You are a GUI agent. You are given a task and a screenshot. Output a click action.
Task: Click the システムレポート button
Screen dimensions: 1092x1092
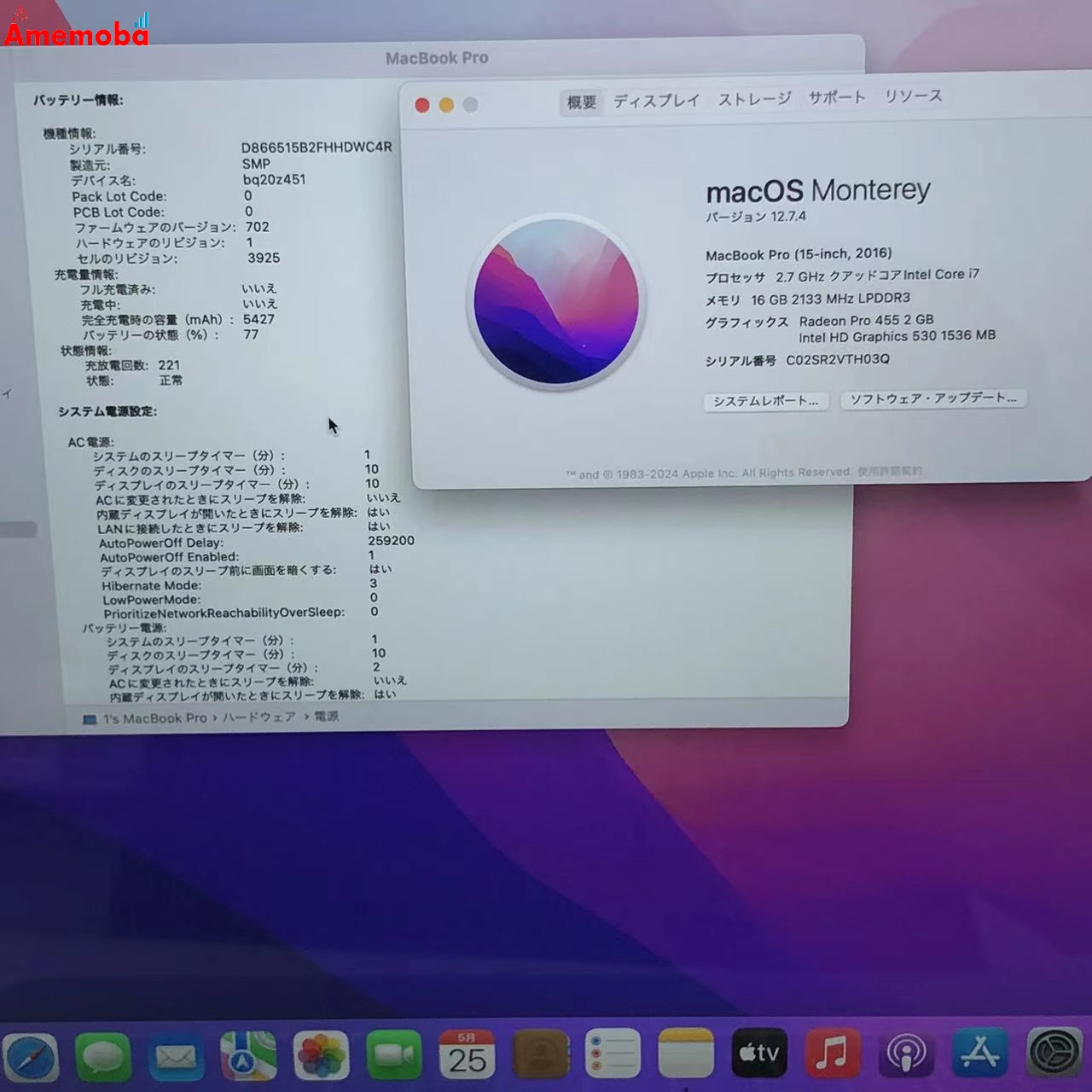(767, 401)
